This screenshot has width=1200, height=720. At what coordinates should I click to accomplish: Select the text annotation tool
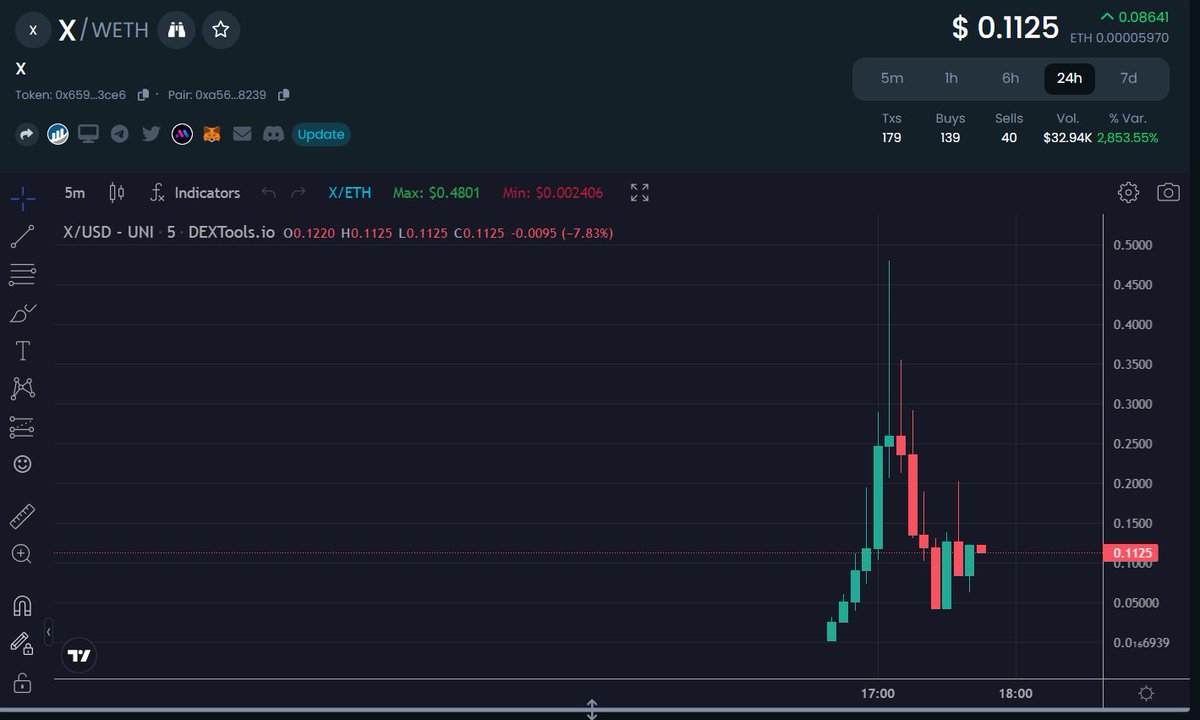22,350
